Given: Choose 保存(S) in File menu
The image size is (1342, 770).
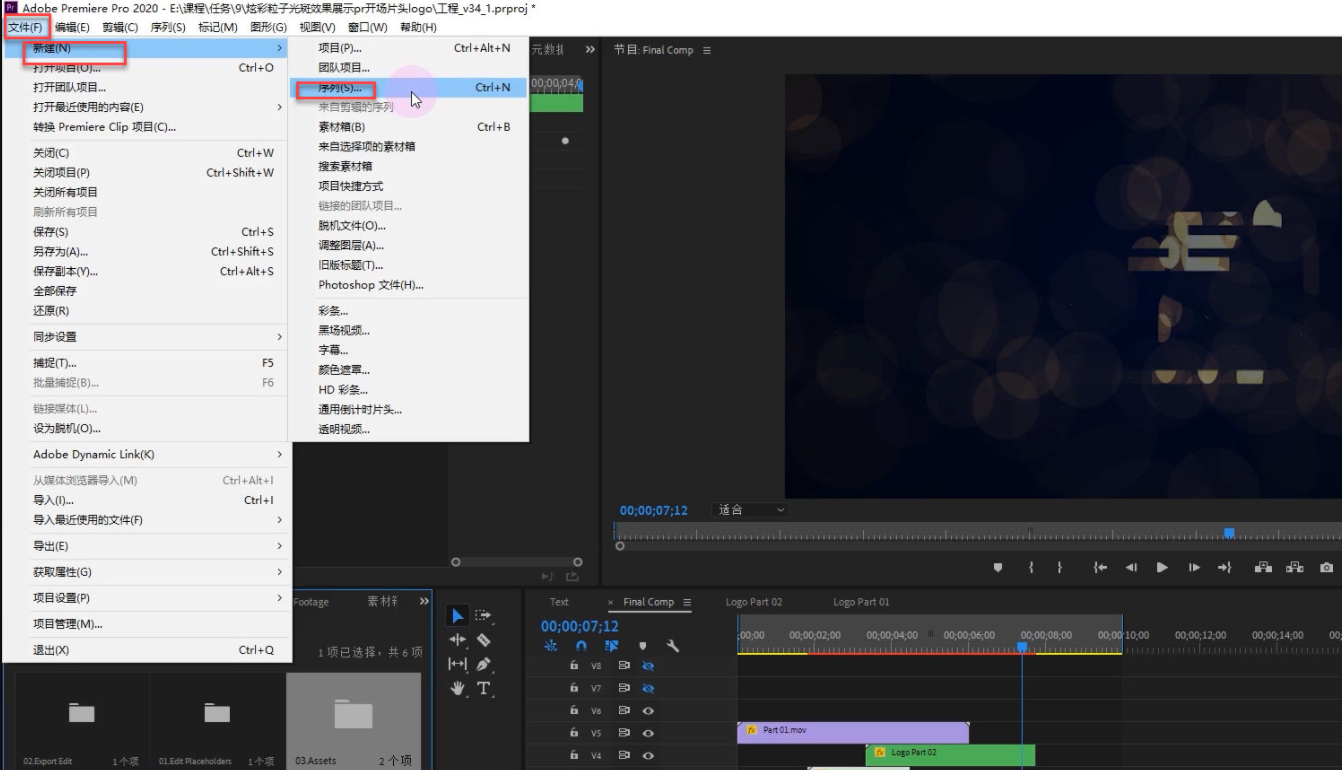Looking at the screenshot, I should click(147, 232).
